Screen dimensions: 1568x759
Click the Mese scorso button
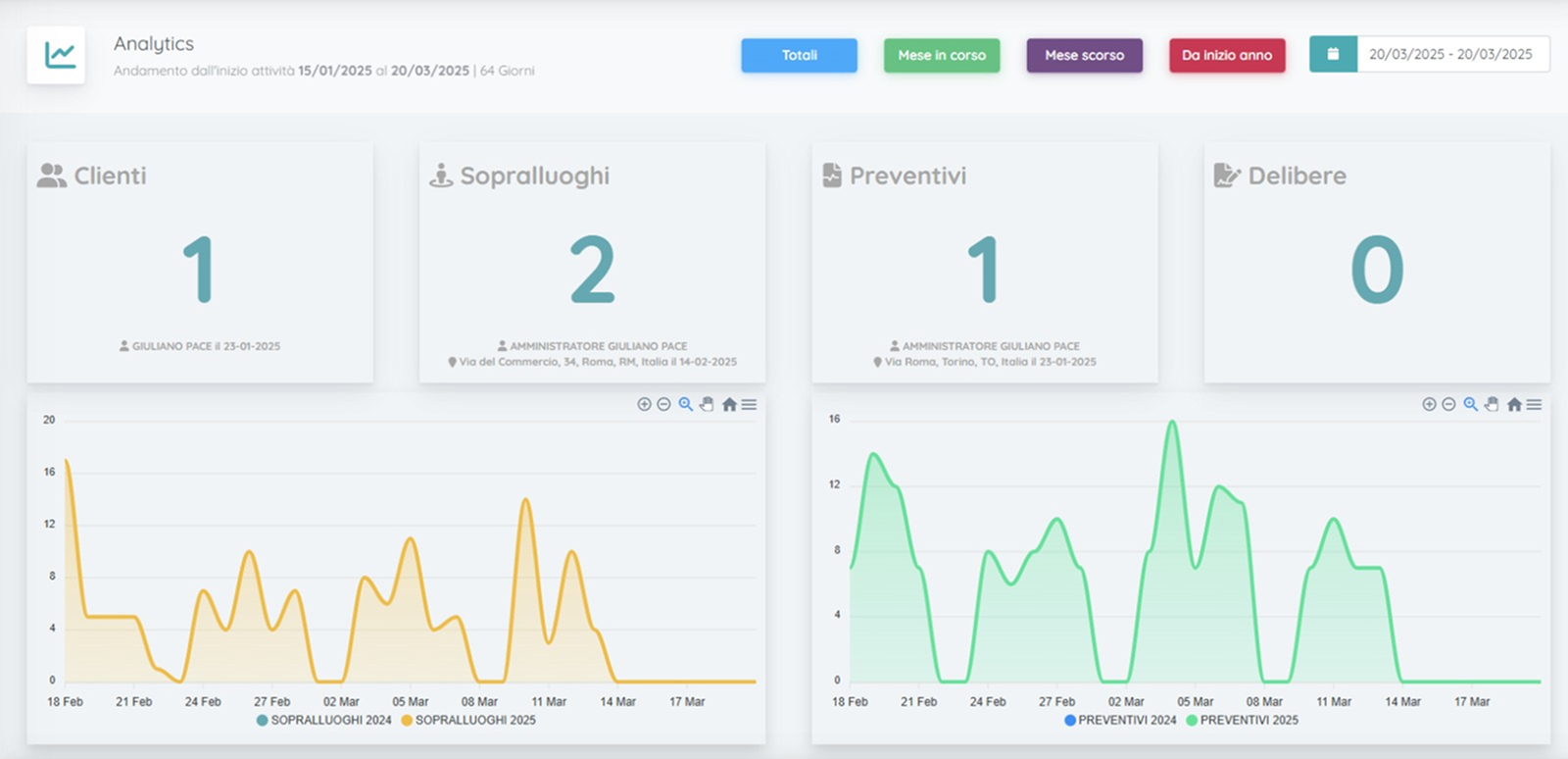click(x=1084, y=55)
